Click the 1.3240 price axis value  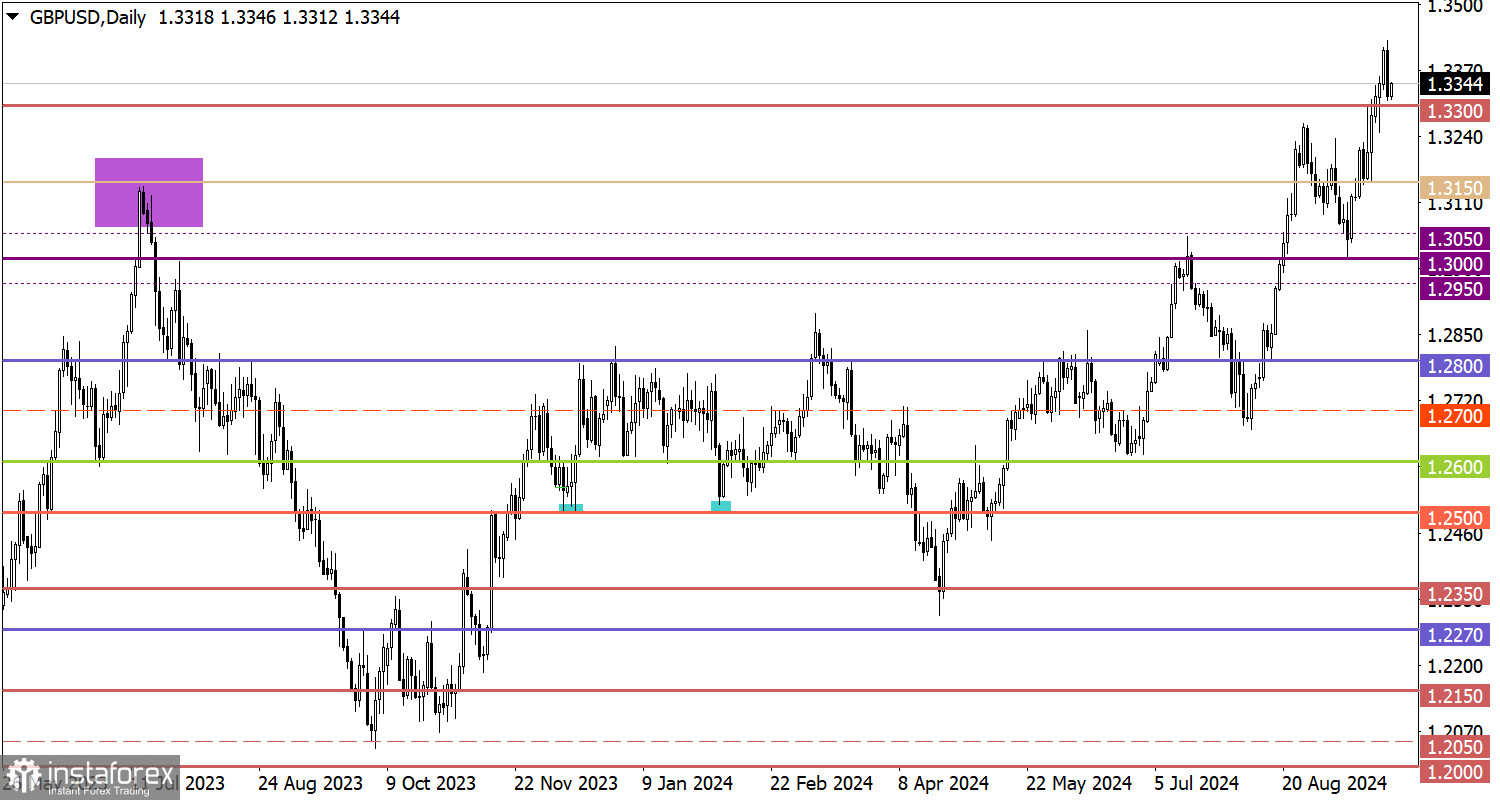1455,137
